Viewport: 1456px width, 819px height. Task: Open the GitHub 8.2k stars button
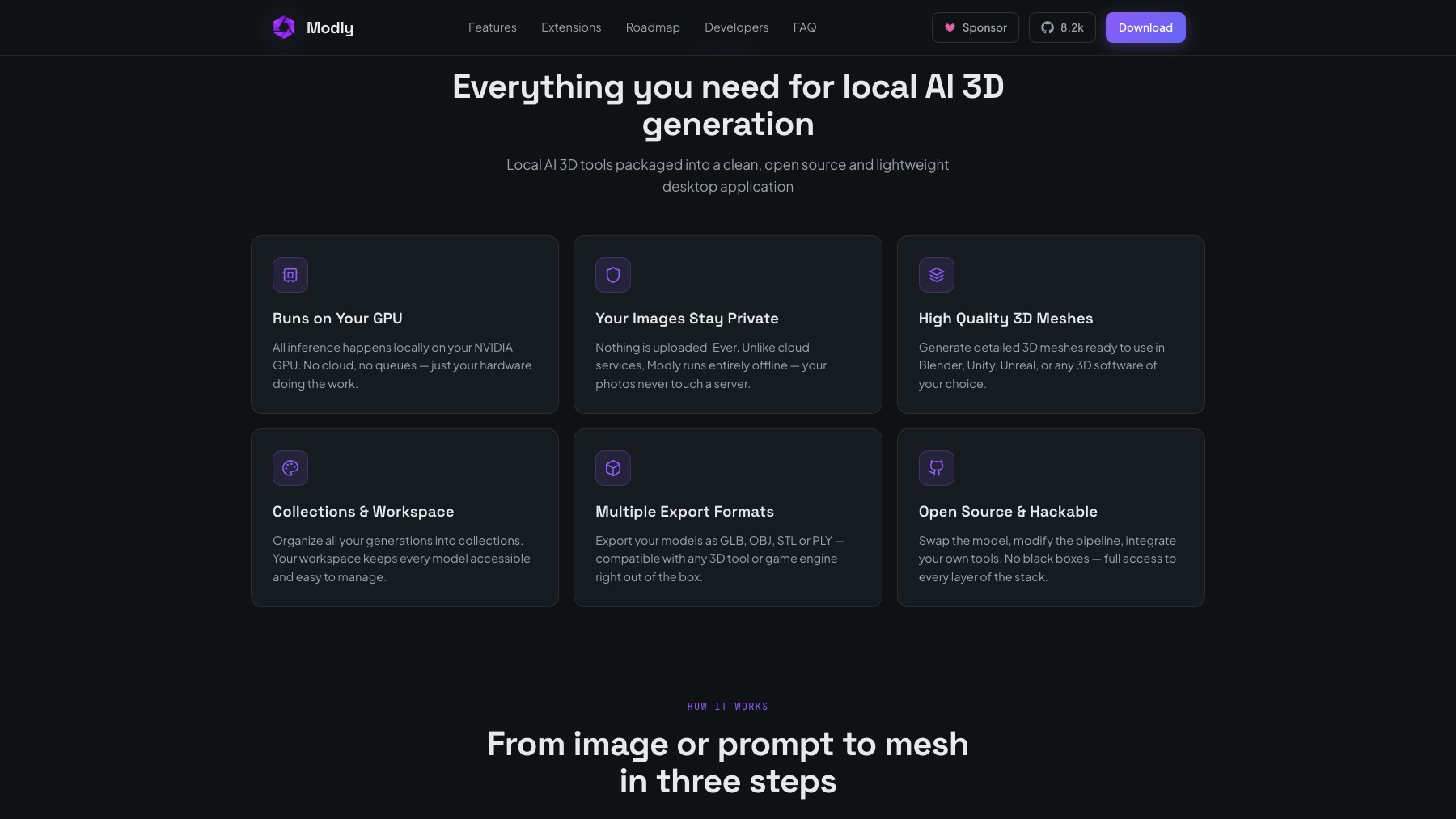(1062, 27)
